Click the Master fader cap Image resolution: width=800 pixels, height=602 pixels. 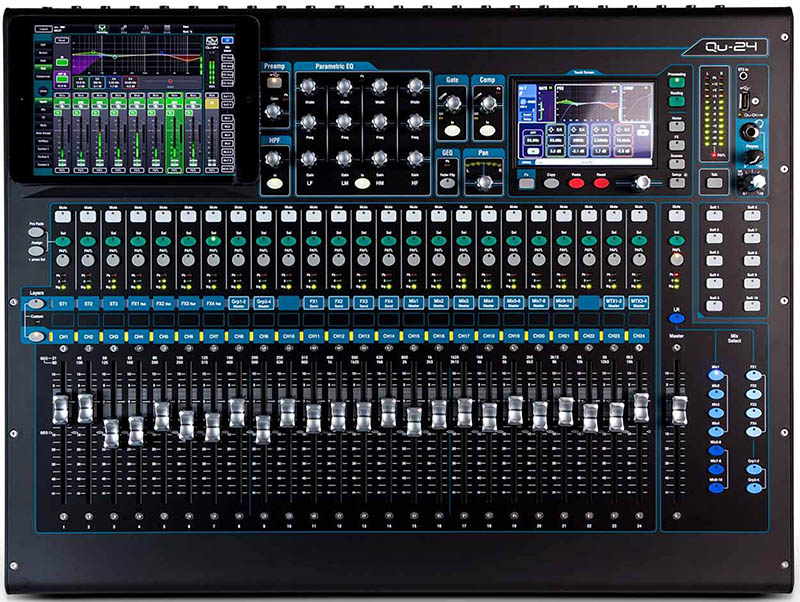(x=679, y=411)
